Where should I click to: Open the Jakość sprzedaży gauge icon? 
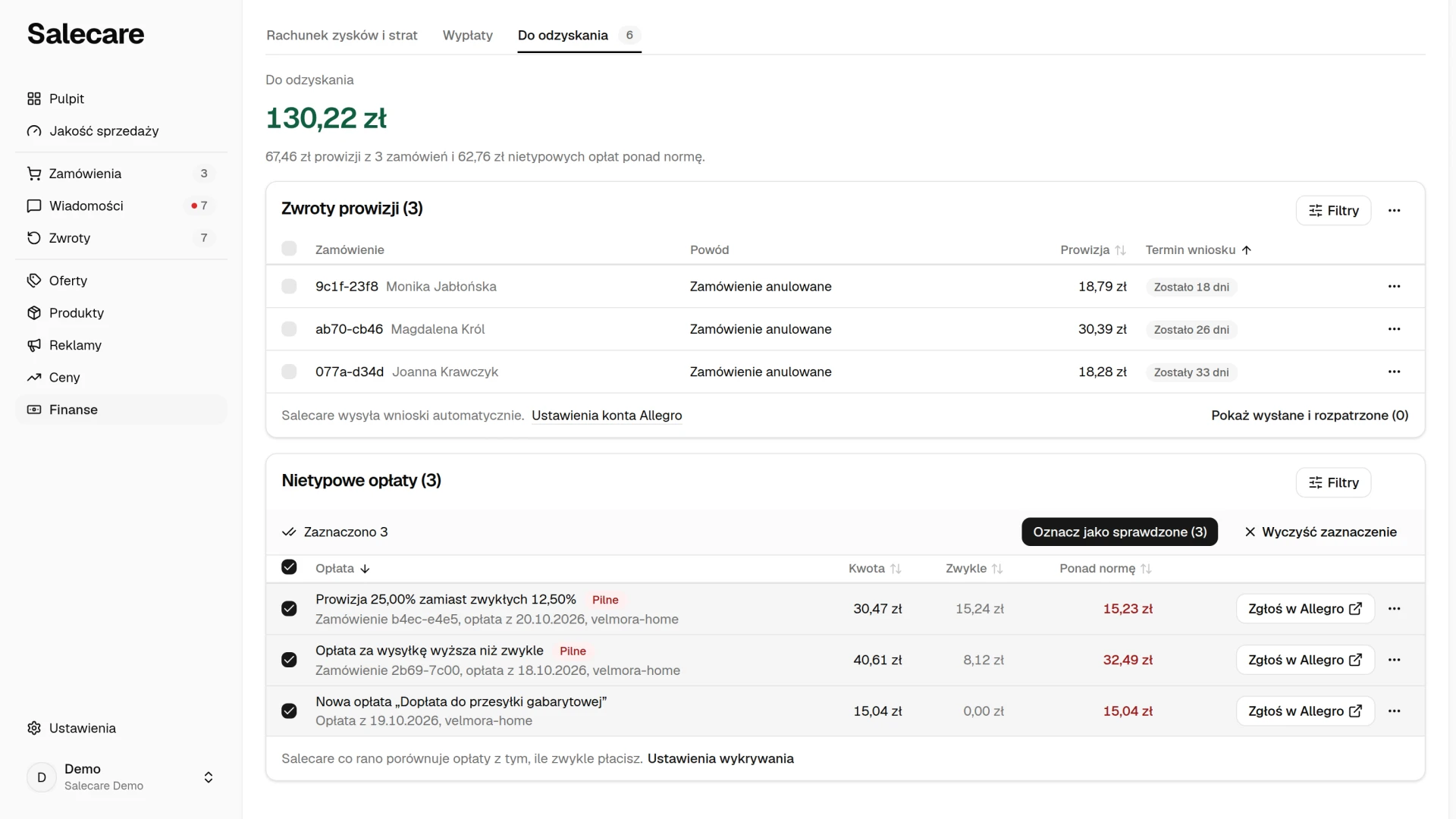[x=34, y=131]
